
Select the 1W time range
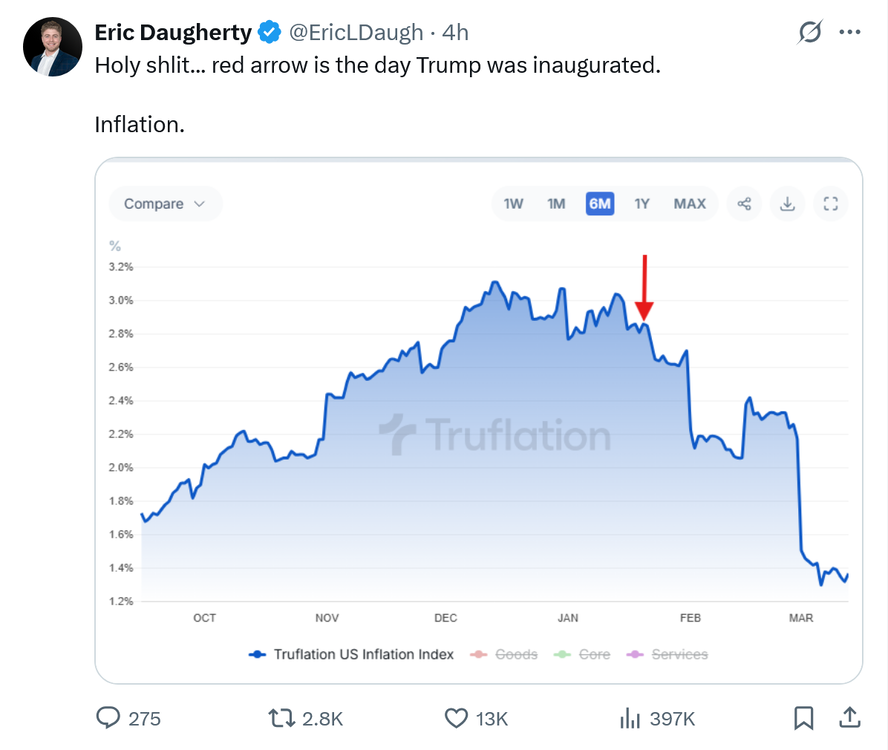click(513, 204)
